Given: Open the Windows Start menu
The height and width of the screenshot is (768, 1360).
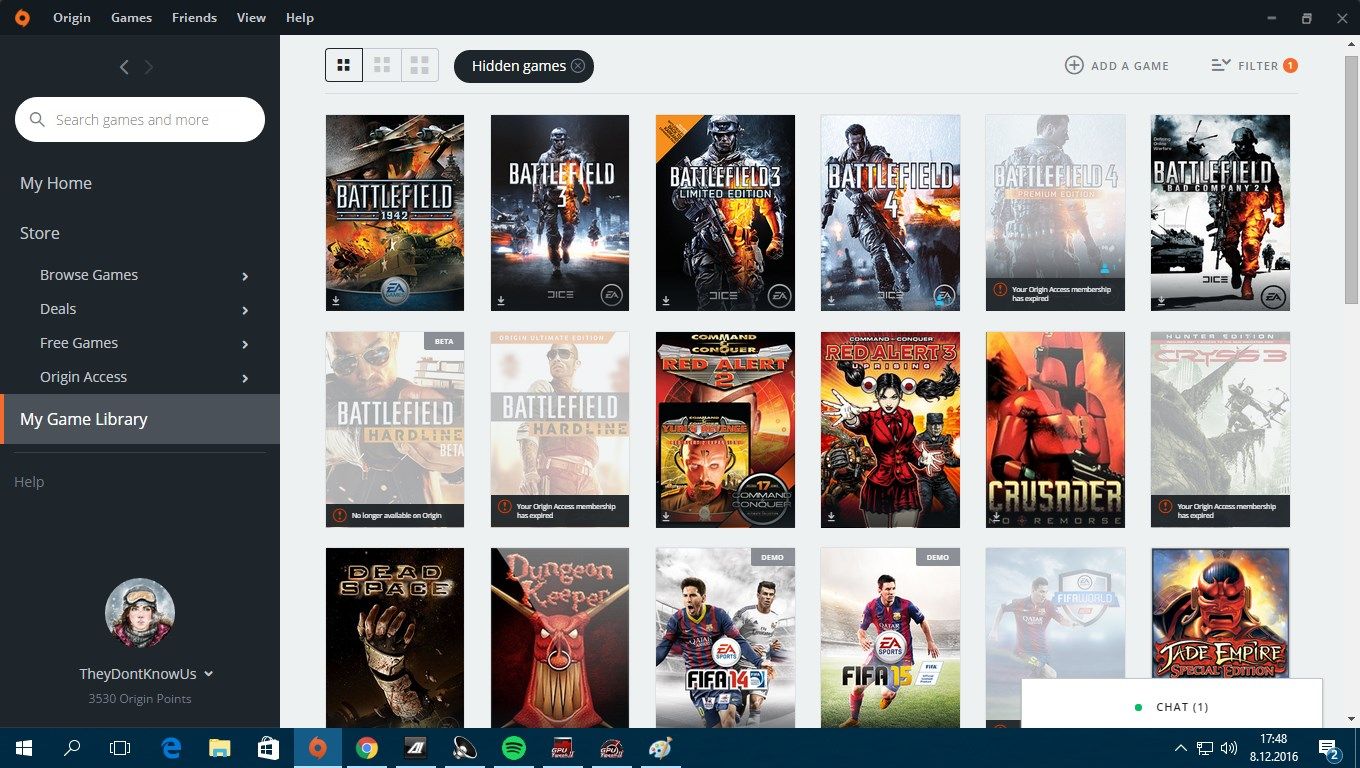Looking at the screenshot, I should 23,747.
